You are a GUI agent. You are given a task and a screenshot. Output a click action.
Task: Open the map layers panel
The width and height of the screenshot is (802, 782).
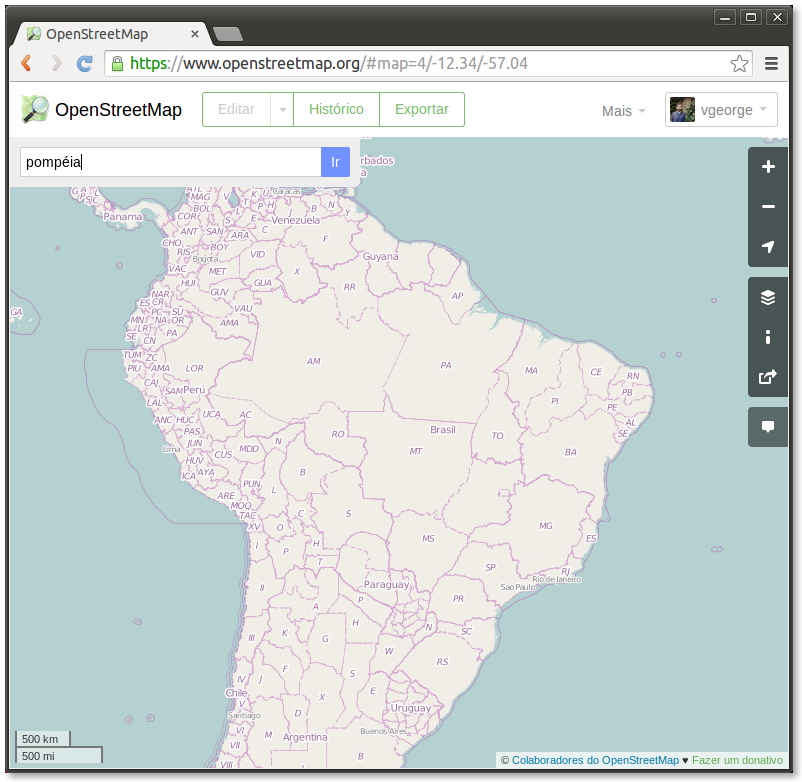point(768,297)
